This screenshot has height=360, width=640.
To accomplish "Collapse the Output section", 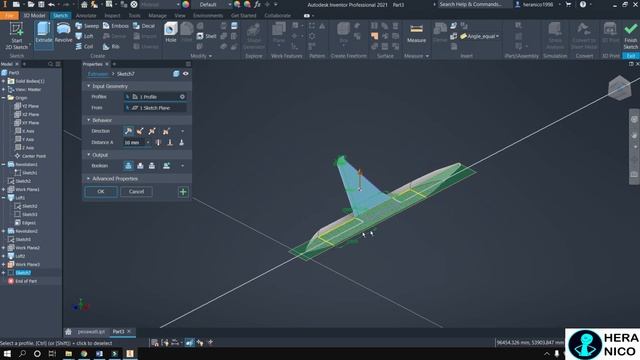I will pos(89,155).
